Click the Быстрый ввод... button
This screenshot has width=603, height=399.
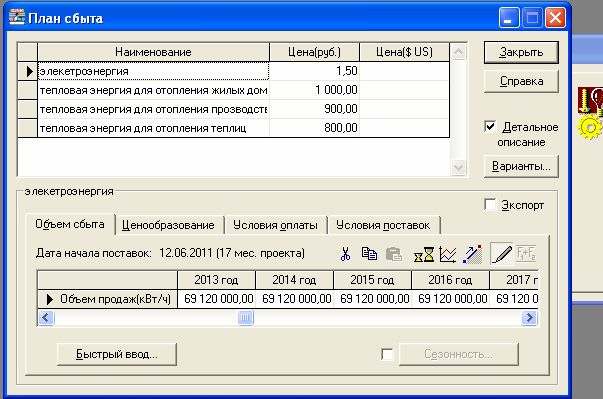coord(117,354)
